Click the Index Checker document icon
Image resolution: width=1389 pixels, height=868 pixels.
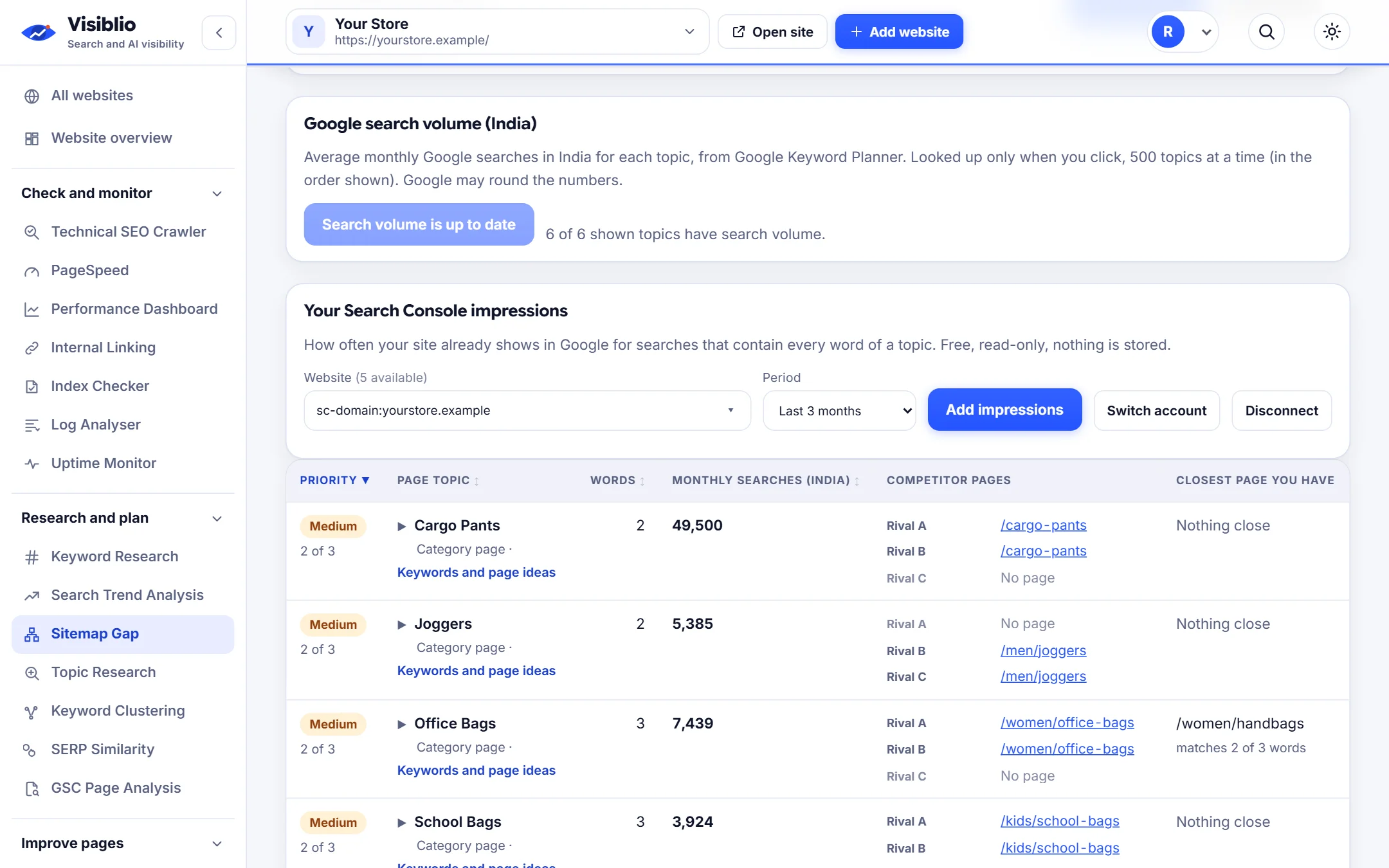(32, 387)
